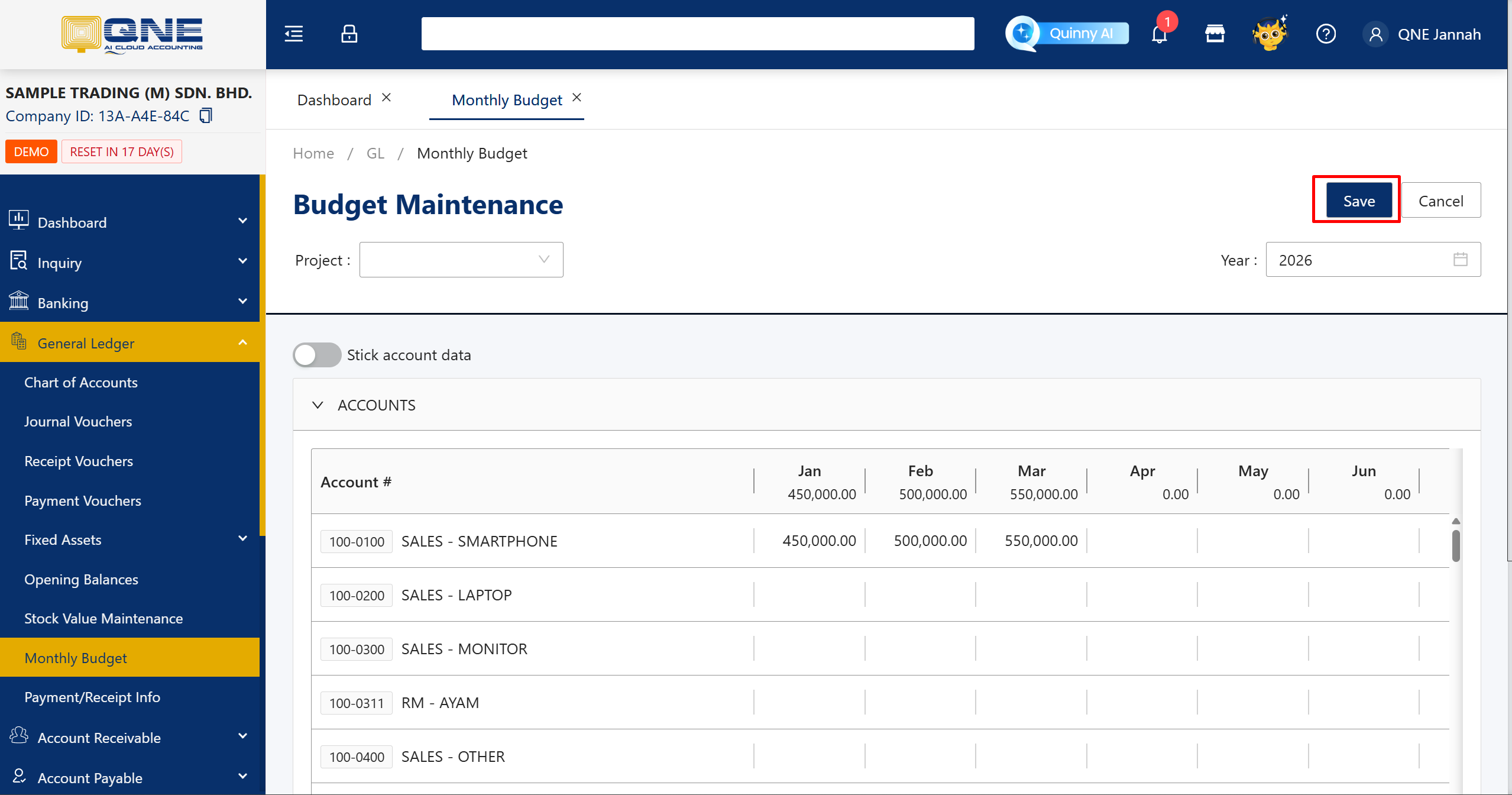Collapse the ACCOUNTS section
The height and width of the screenshot is (795, 1512).
[x=318, y=405]
